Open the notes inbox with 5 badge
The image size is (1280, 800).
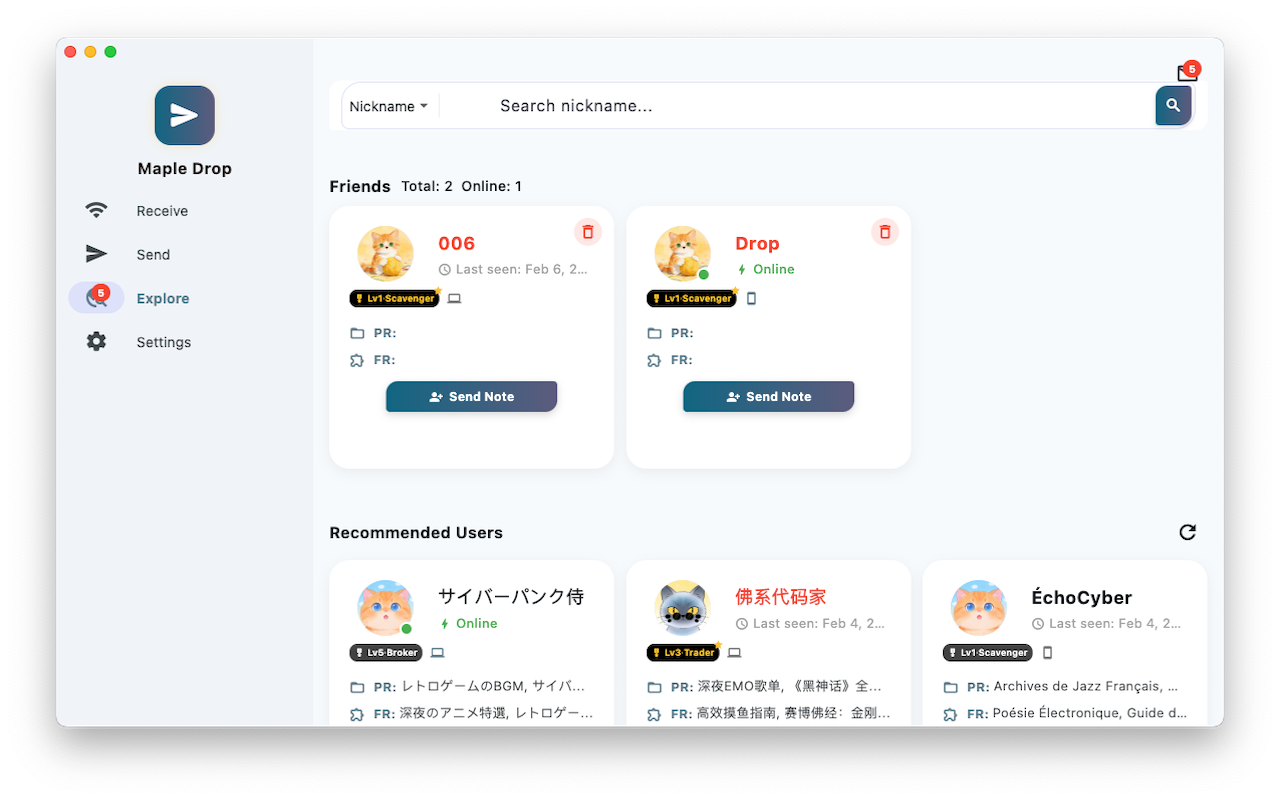click(x=1187, y=72)
